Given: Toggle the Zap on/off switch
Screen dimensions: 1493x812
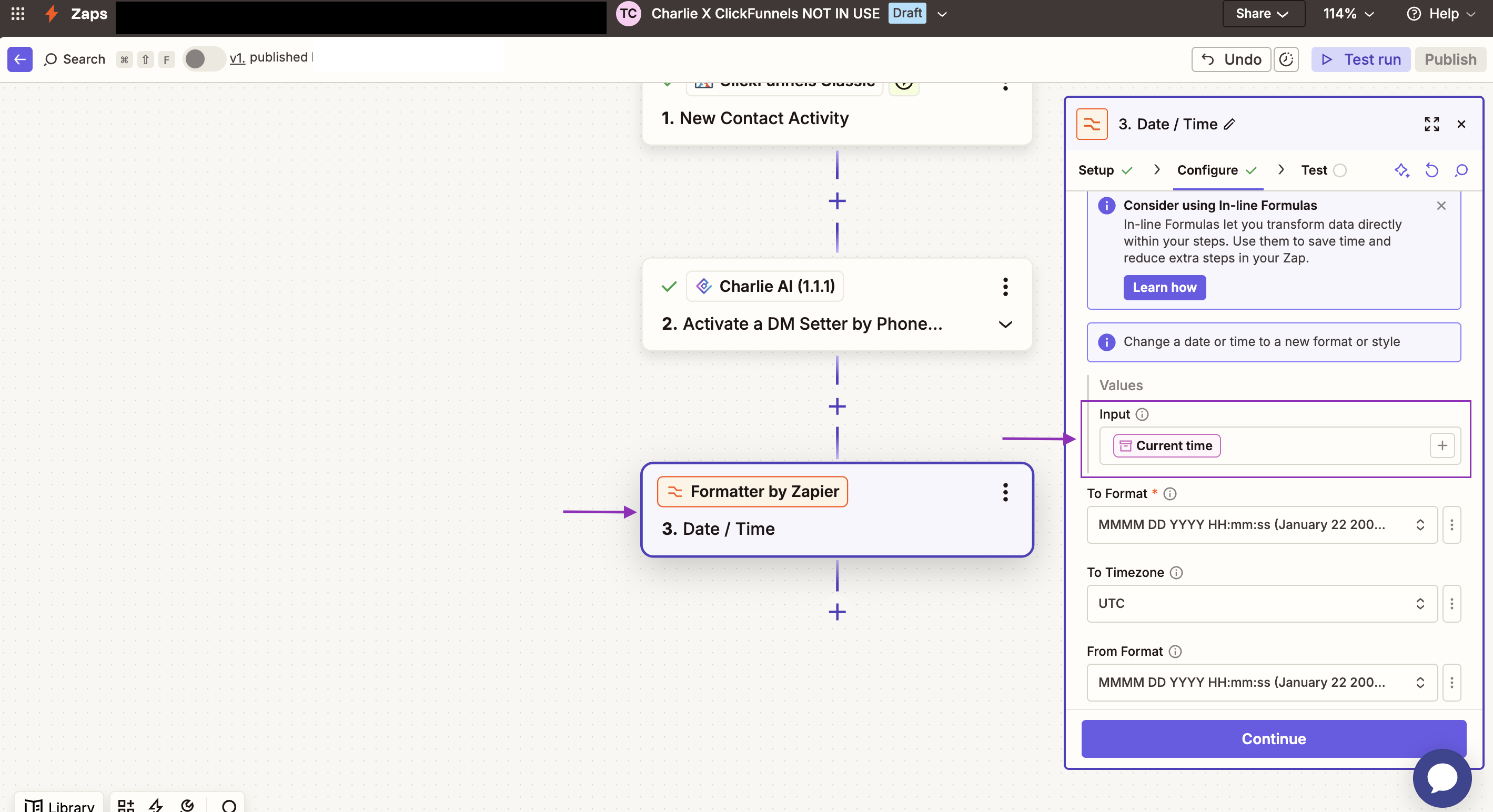Looking at the screenshot, I should point(204,59).
